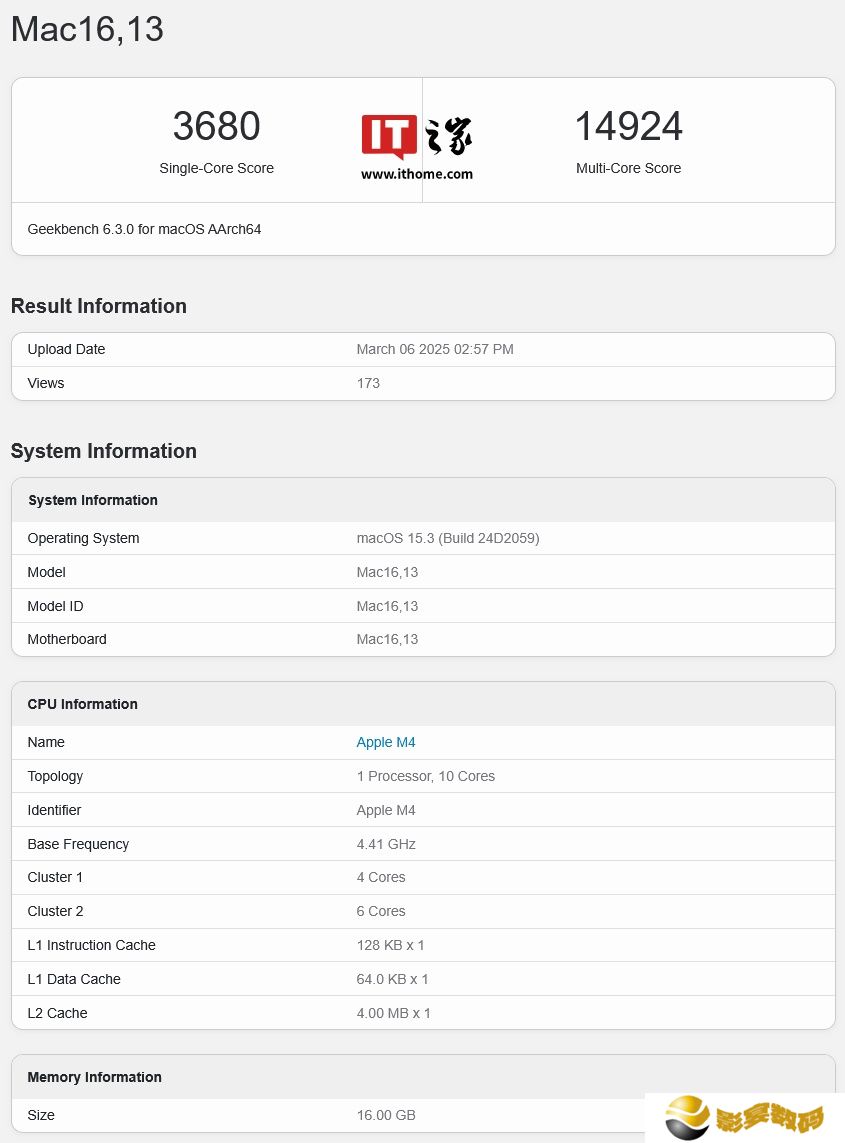Click the Mac16,13 page title
This screenshot has height=1143, width=845.
87,30
